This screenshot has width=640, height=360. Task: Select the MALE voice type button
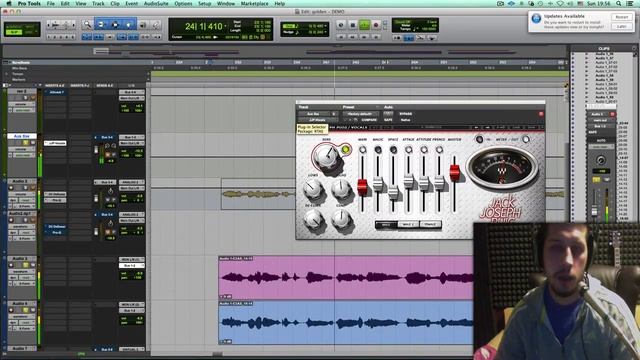point(386,224)
